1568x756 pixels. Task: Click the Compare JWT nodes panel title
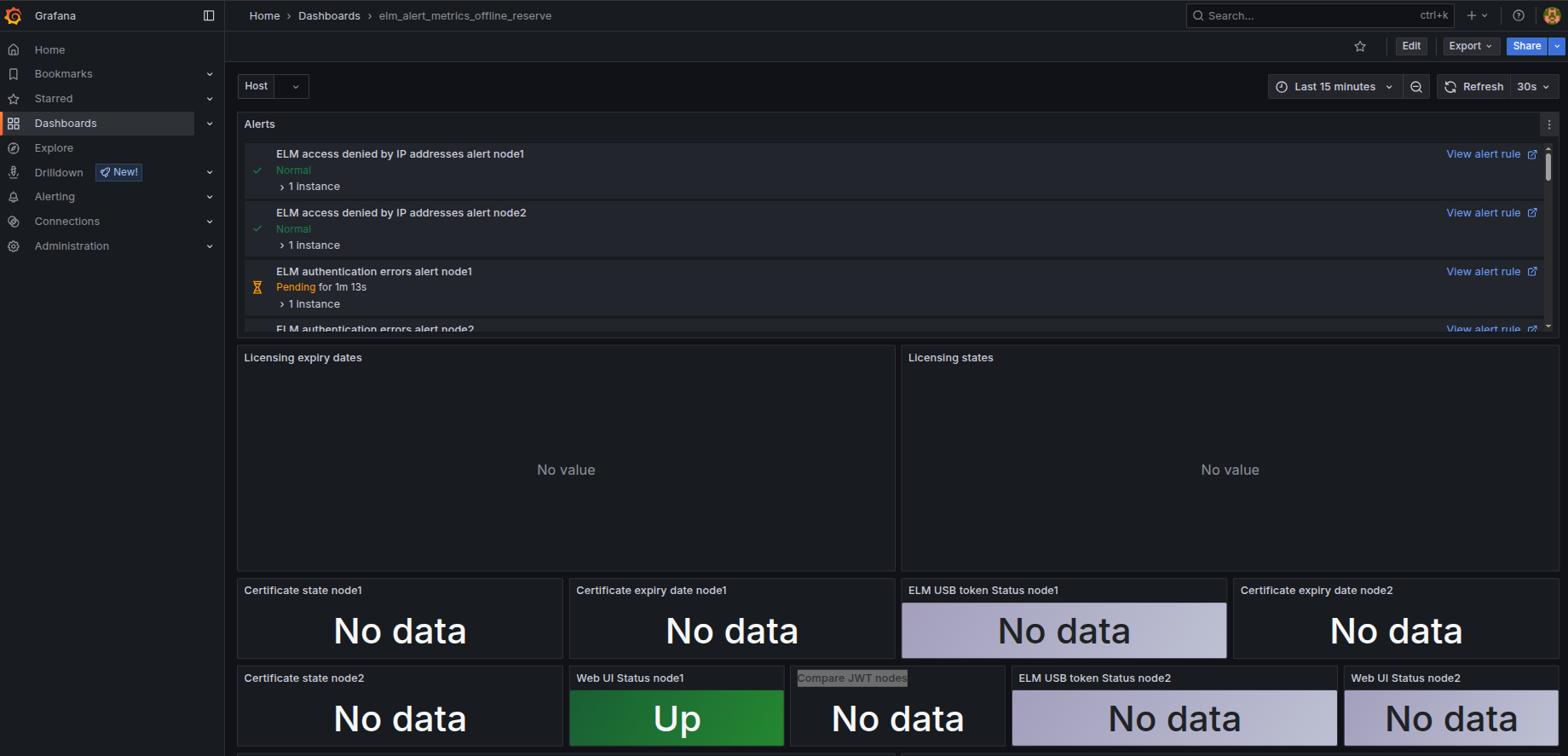pyautogui.click(x=852, y=678)
